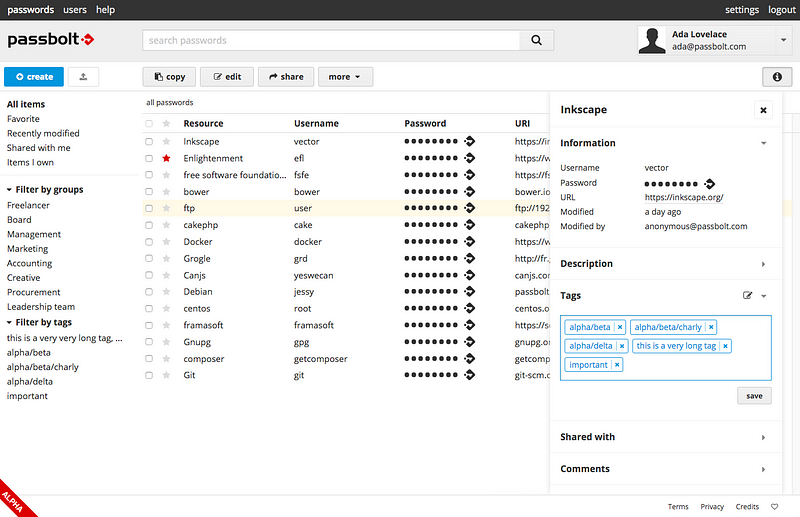Click the upload import icon button
This screenshot has width=800, height=517.
point(83,77)
